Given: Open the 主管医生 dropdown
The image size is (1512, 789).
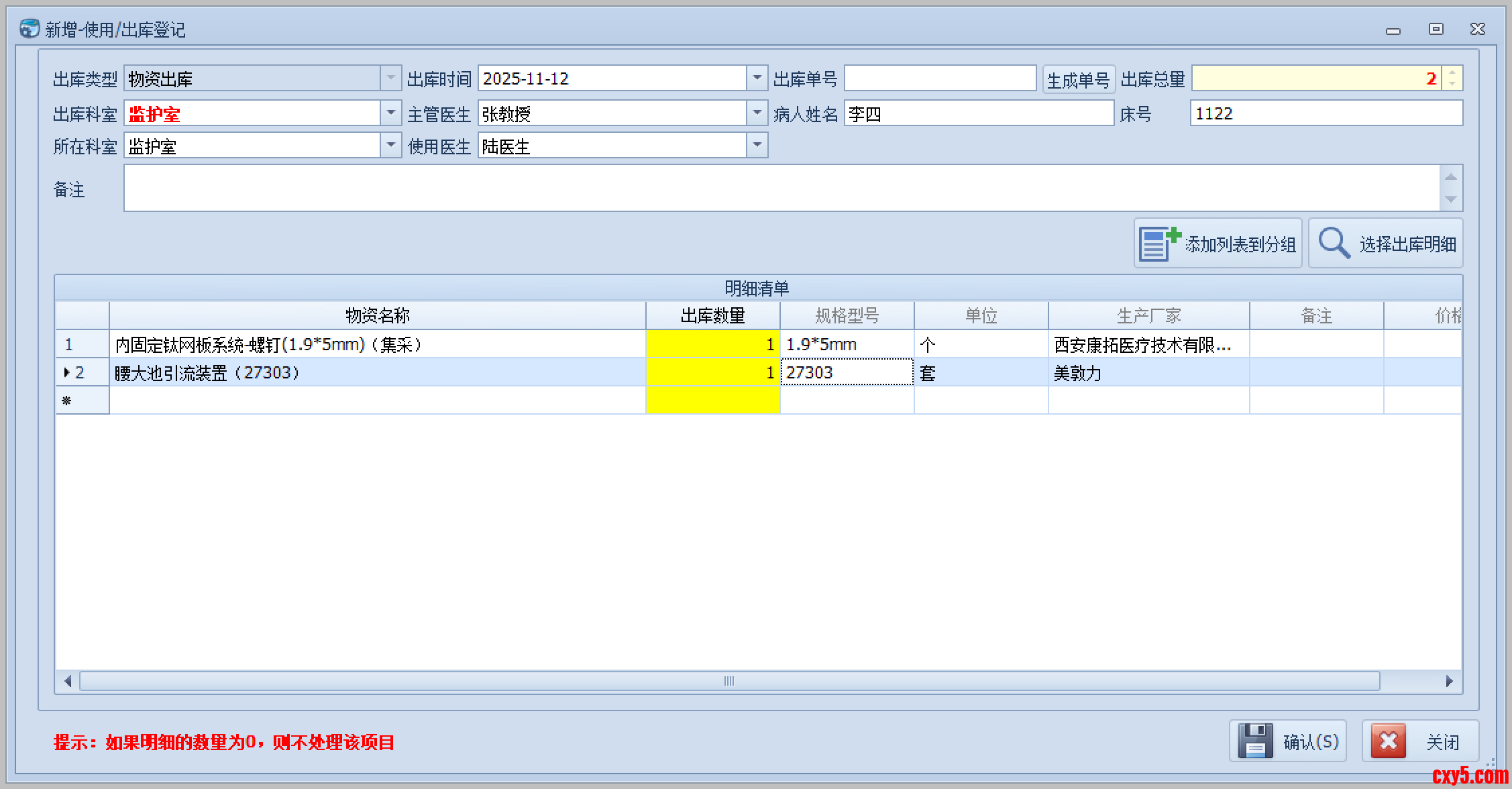Looking at the screenshot, I should tap(757, 113).
